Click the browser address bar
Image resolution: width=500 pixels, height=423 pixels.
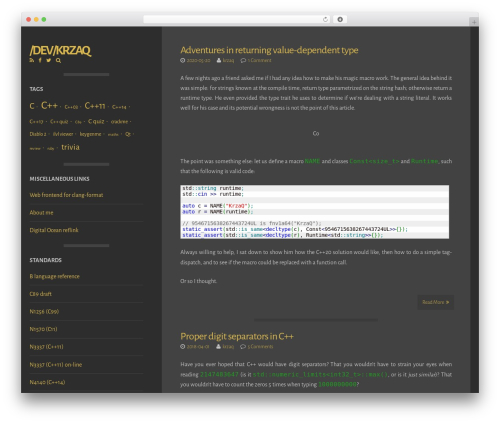pos(236,19)
